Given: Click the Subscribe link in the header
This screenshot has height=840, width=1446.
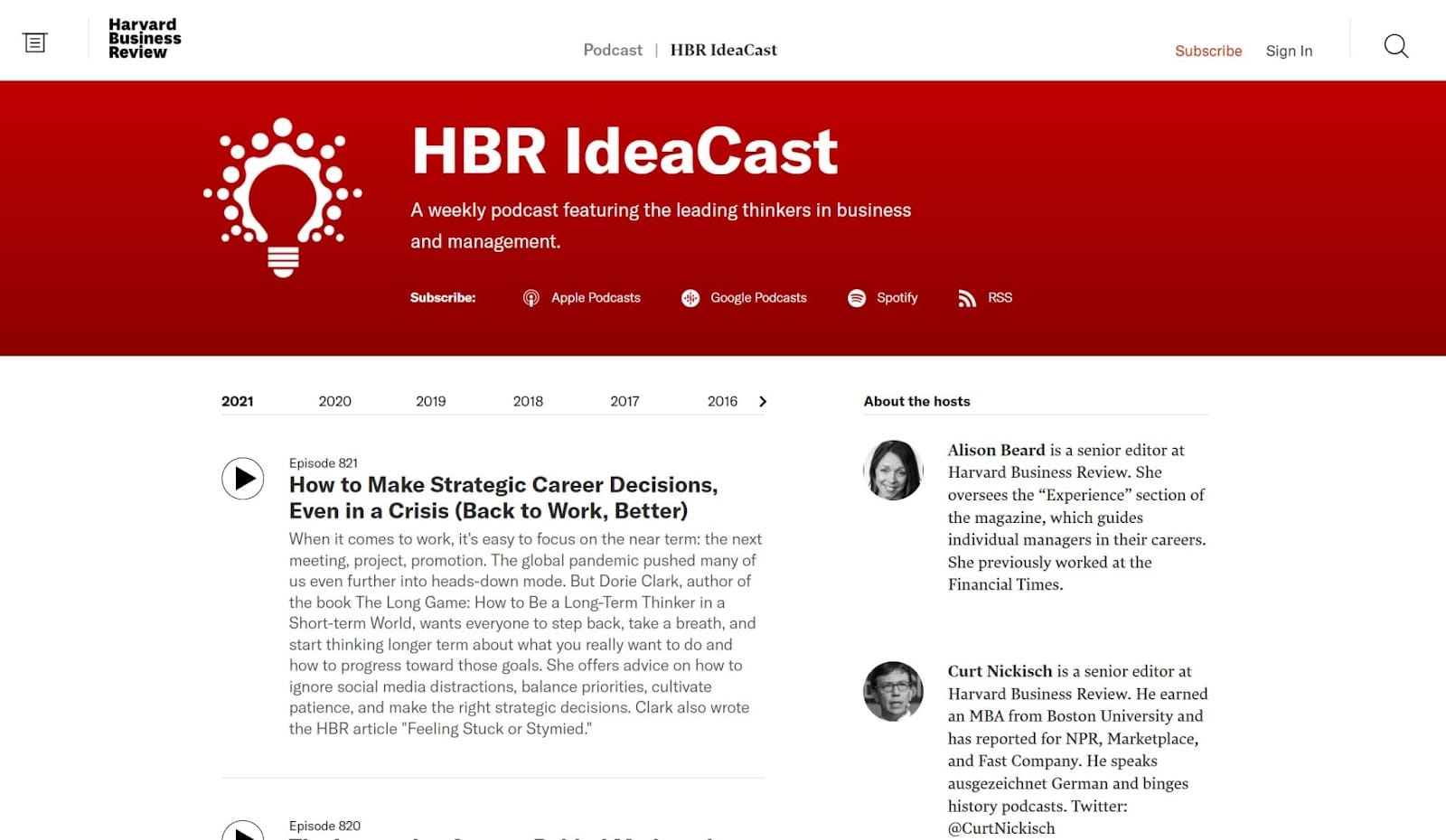Looking at the screenshot, I should pos(1207,51).
